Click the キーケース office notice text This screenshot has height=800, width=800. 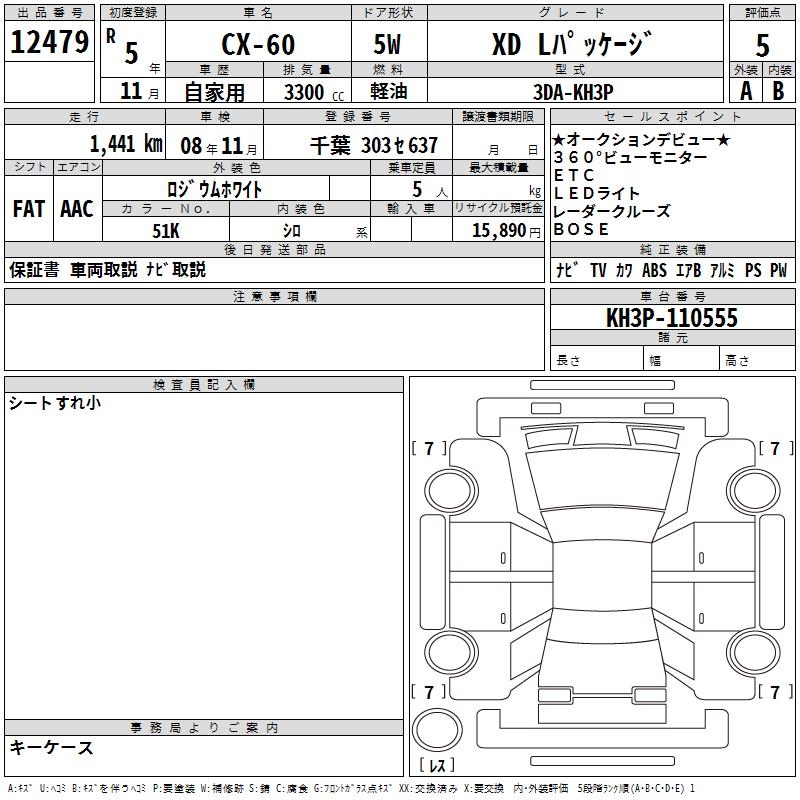(x=52, y=748)
